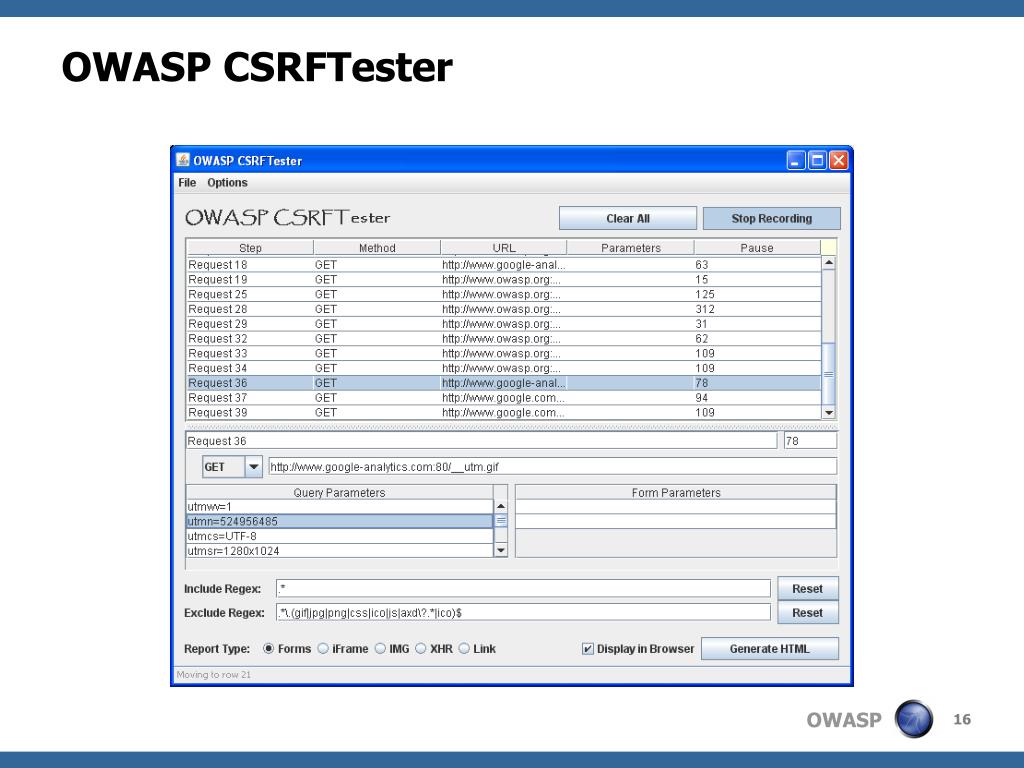
Task: Click the pause field showing 78
Action: [x=810, y=441]
